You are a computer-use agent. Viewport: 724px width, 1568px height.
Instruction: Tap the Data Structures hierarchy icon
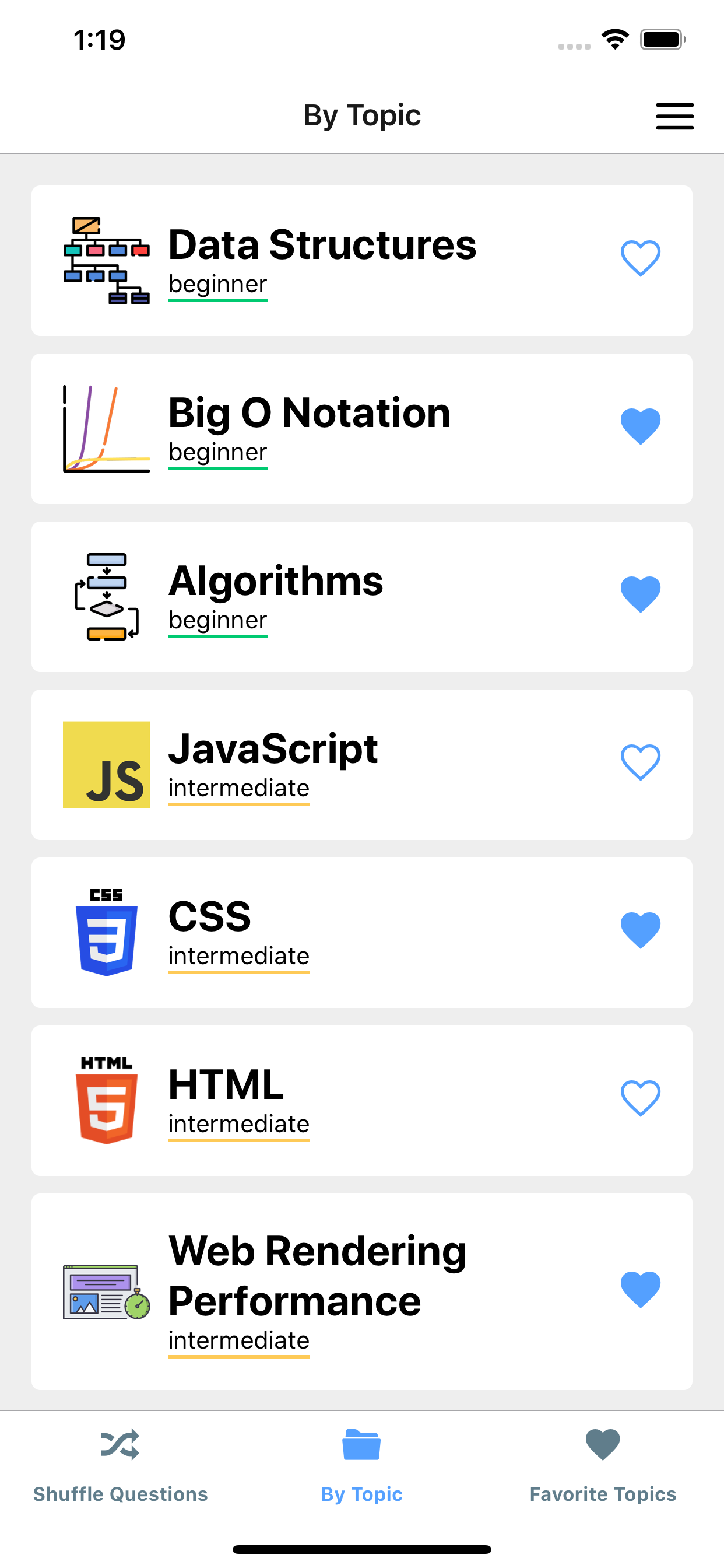click(x=107, y=261)
